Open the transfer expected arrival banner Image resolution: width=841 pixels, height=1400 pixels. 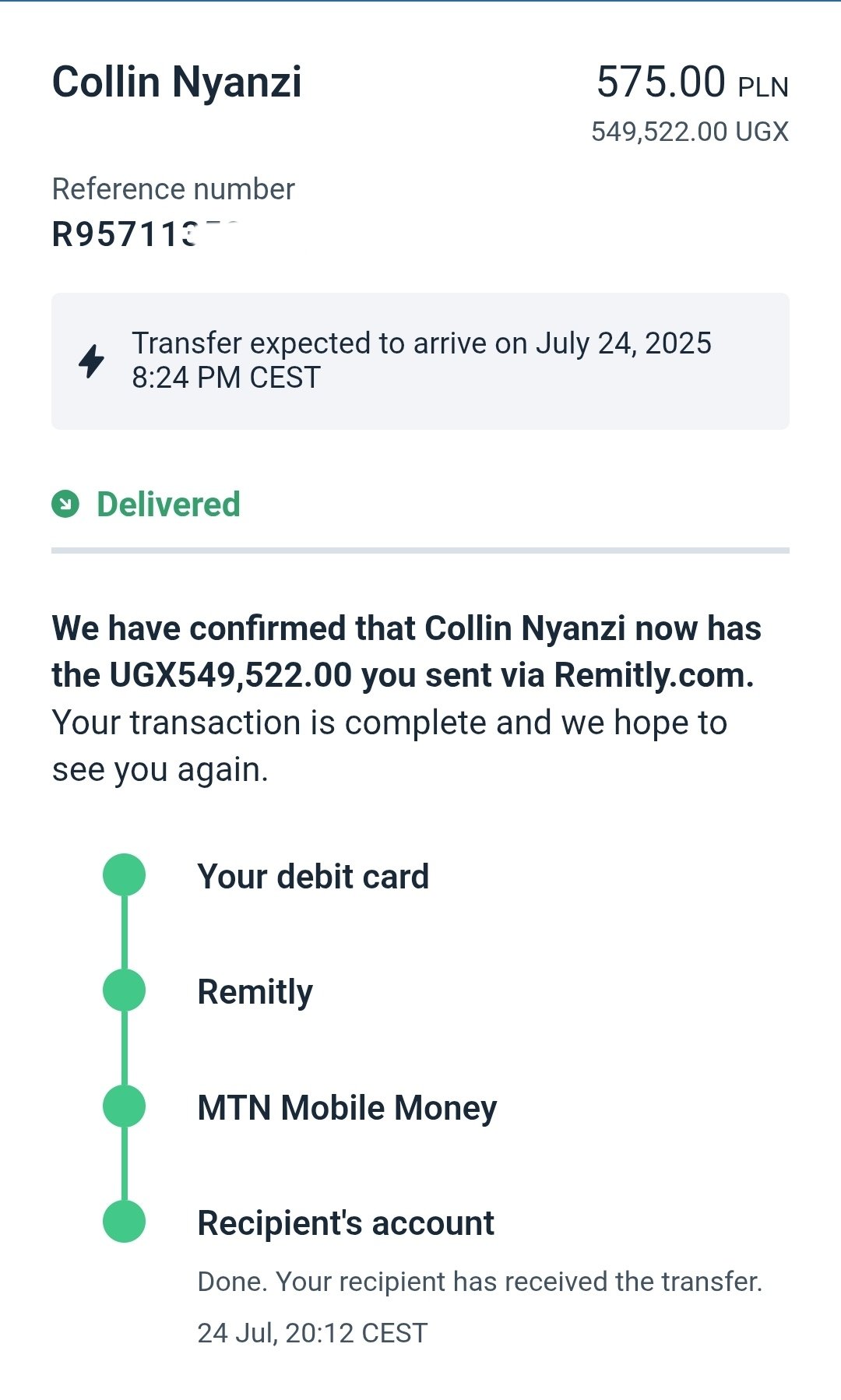coord(420,361)
